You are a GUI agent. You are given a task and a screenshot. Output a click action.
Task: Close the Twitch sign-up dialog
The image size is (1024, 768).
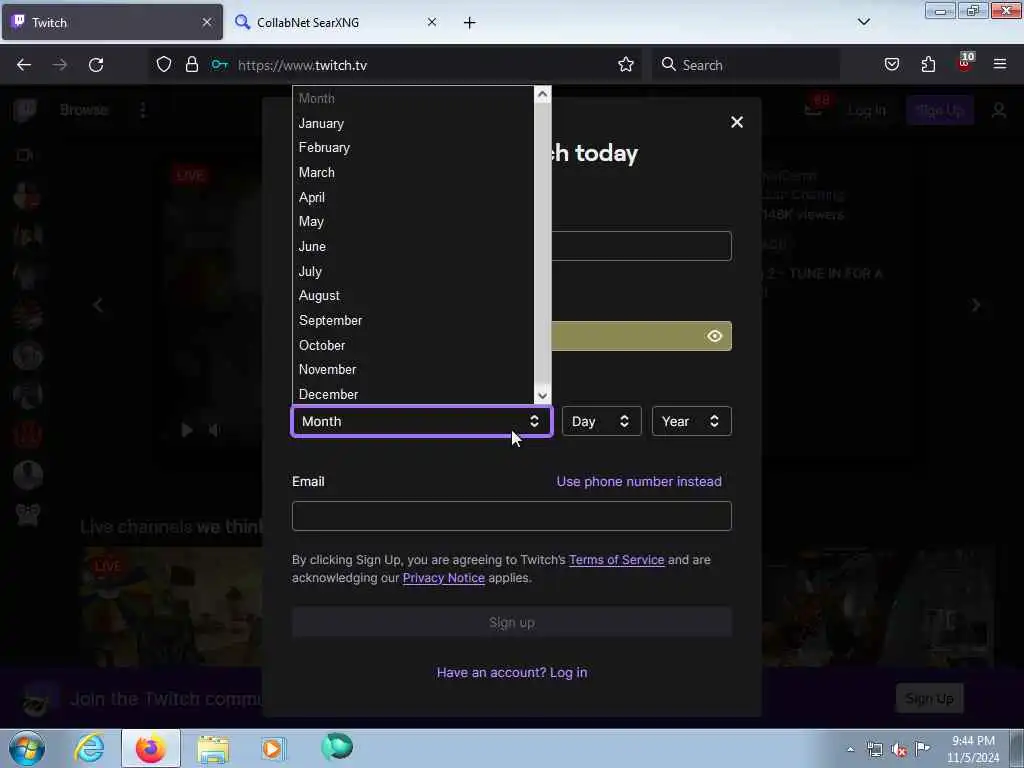(x=737, y=122)
